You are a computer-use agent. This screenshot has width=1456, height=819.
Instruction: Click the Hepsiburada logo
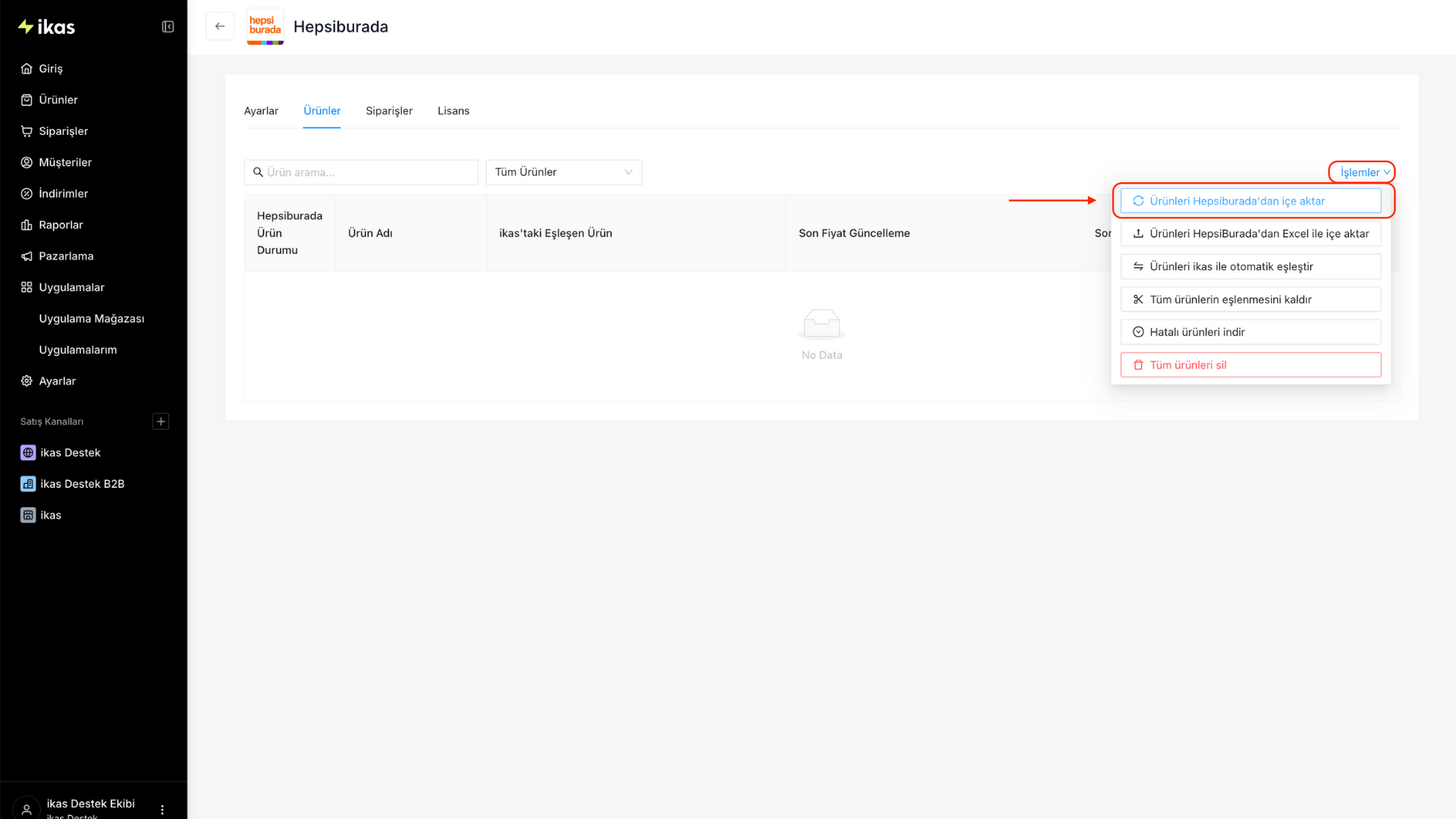tap(265, 27)
